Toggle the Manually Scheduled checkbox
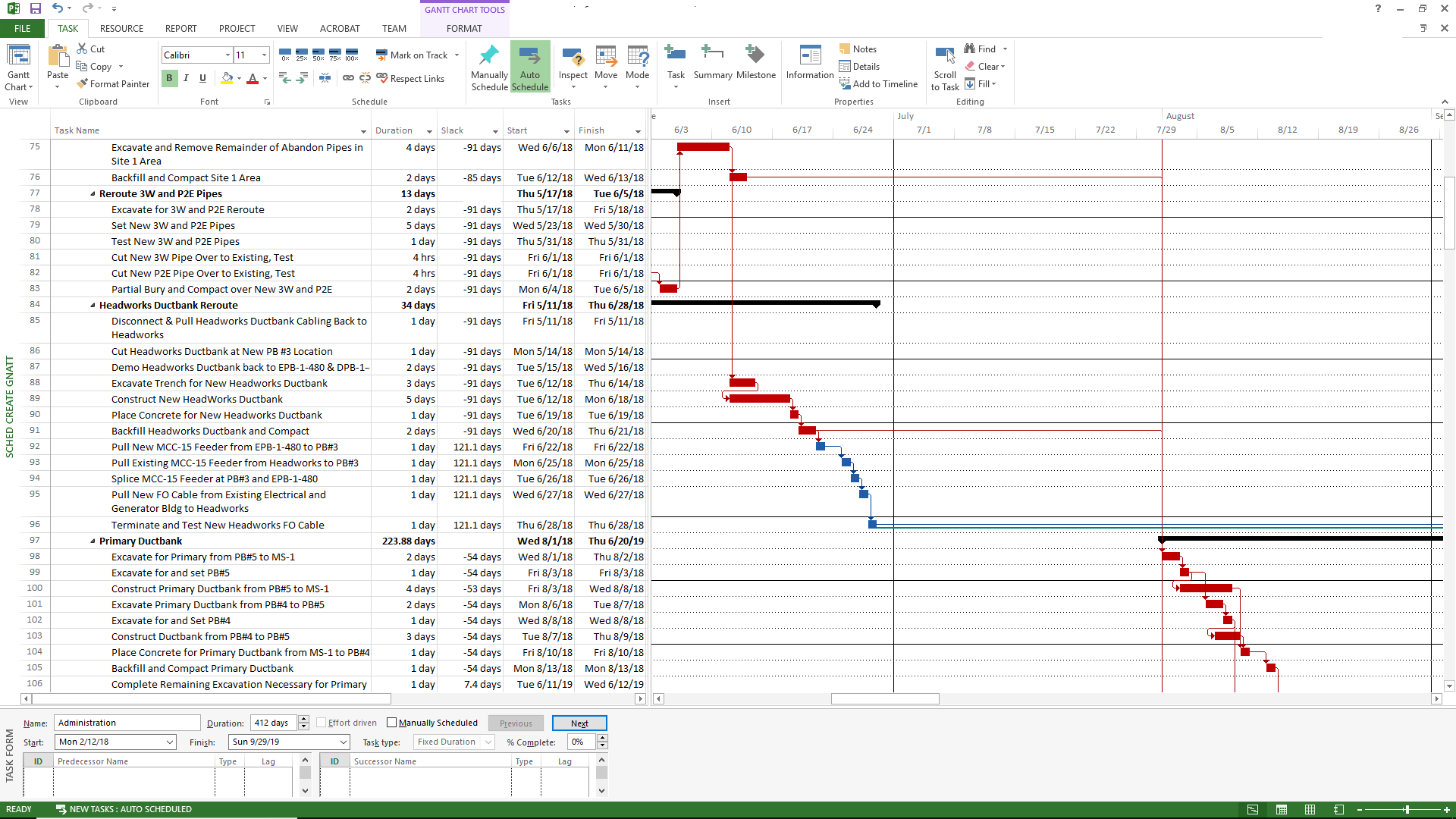1456x819 pixels. coord(392,723)
